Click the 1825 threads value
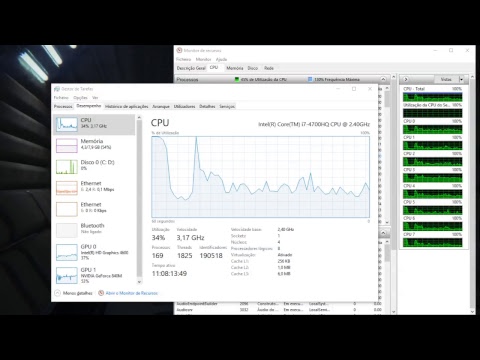 185,256
